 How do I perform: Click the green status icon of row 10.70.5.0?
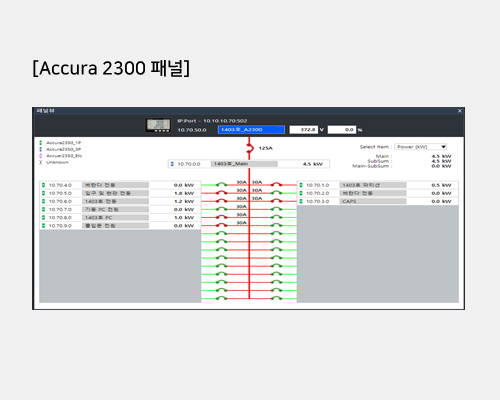pyautogui.click(x=43, y=193)
